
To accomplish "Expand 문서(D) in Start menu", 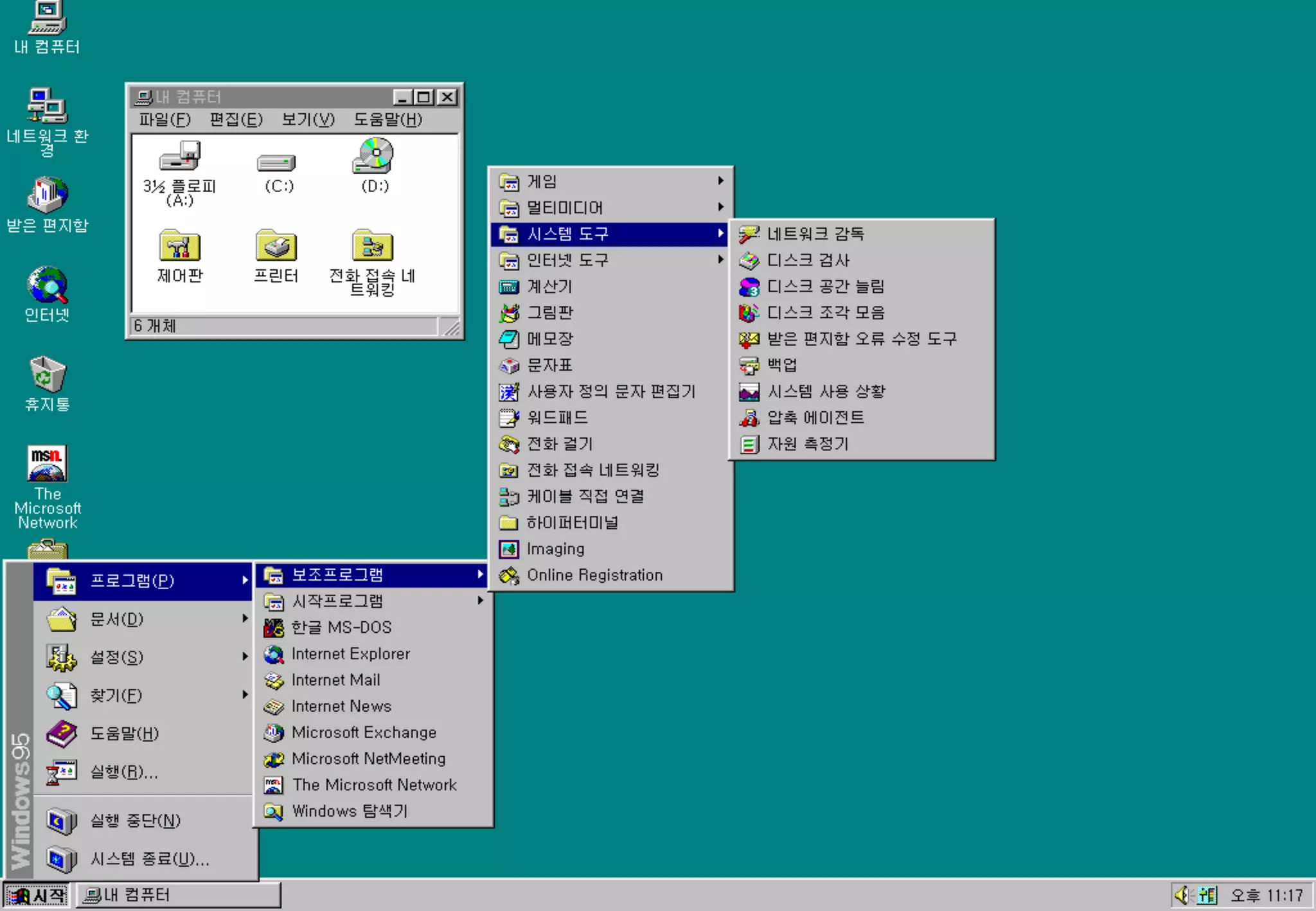I will click(143, 619).
